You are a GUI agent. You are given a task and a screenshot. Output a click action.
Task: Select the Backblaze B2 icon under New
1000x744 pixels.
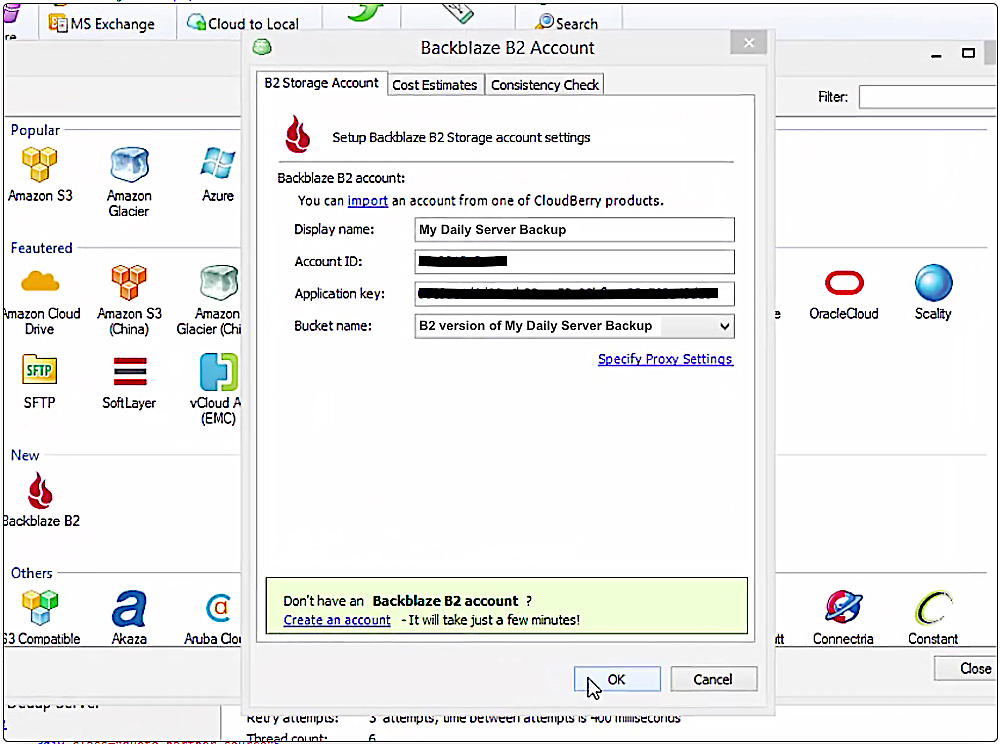pos(40,490)
